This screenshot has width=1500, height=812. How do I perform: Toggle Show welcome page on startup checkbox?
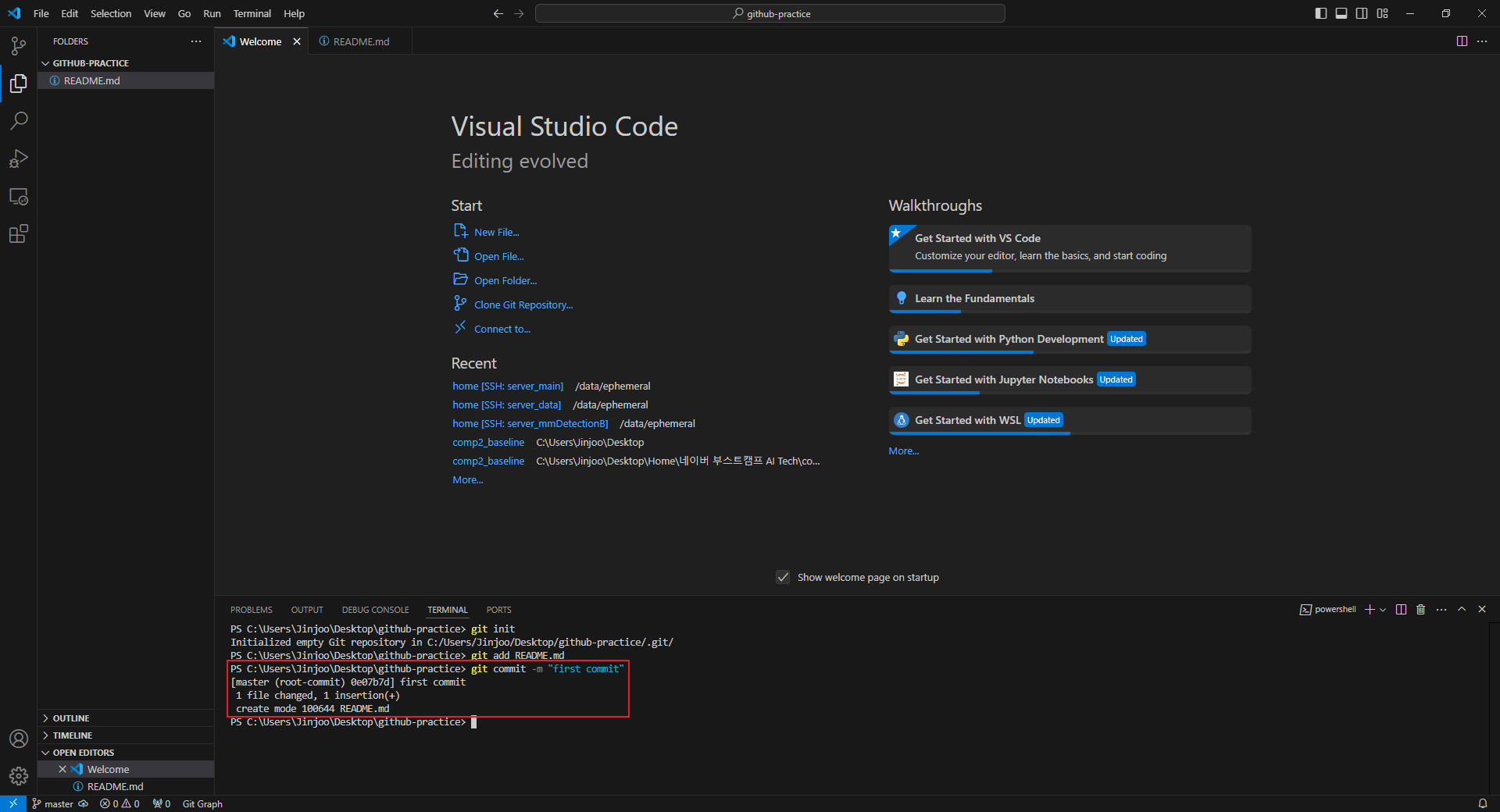point(783,577)
